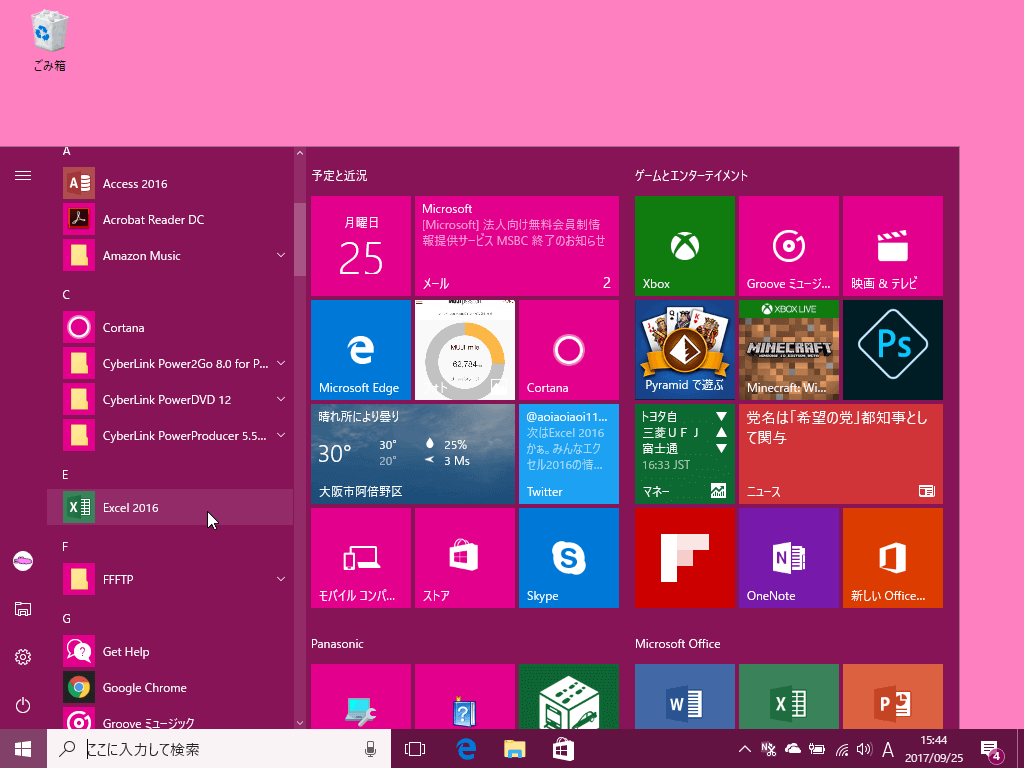
Task: Open the Pyramid で遊ぶ solitaire tile
Action: pos(685,349)
